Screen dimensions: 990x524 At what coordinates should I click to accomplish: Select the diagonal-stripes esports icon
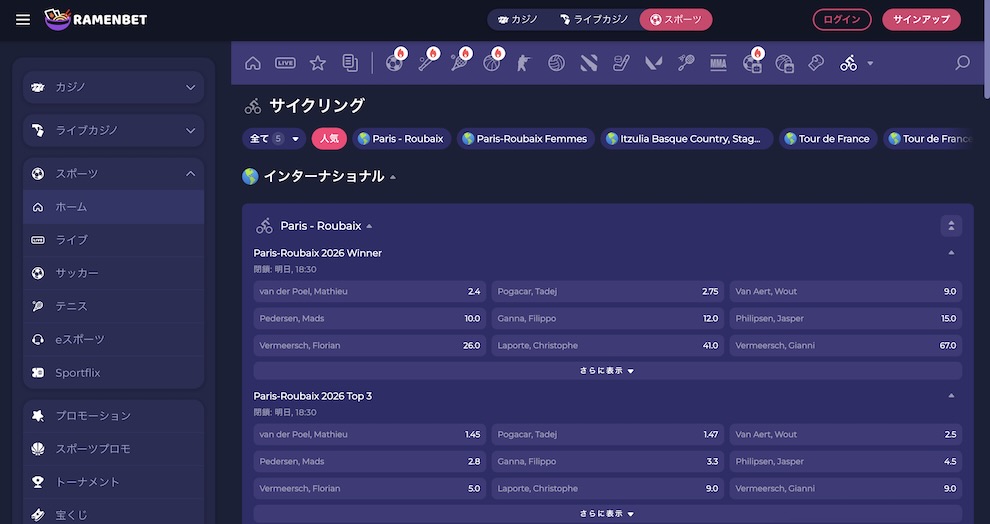(x=589, y=63)
